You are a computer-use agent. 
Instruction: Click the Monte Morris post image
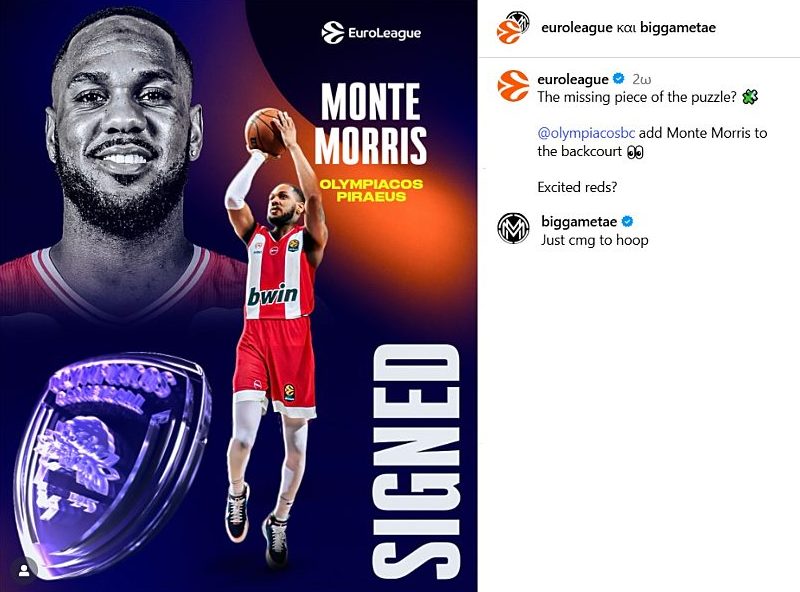click(239, 296)
